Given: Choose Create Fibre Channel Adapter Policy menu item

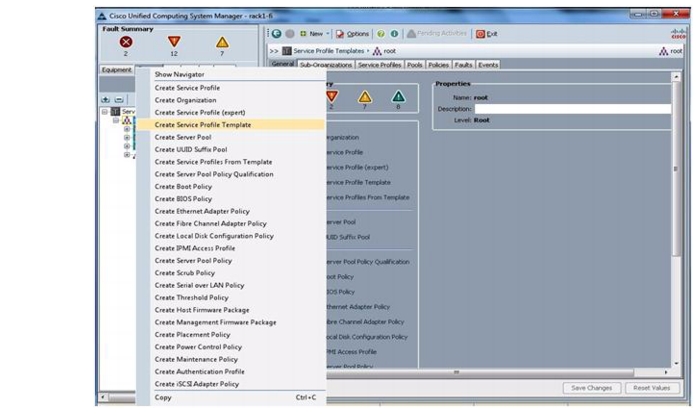Looking at the screenshot, I should (231, 223).
